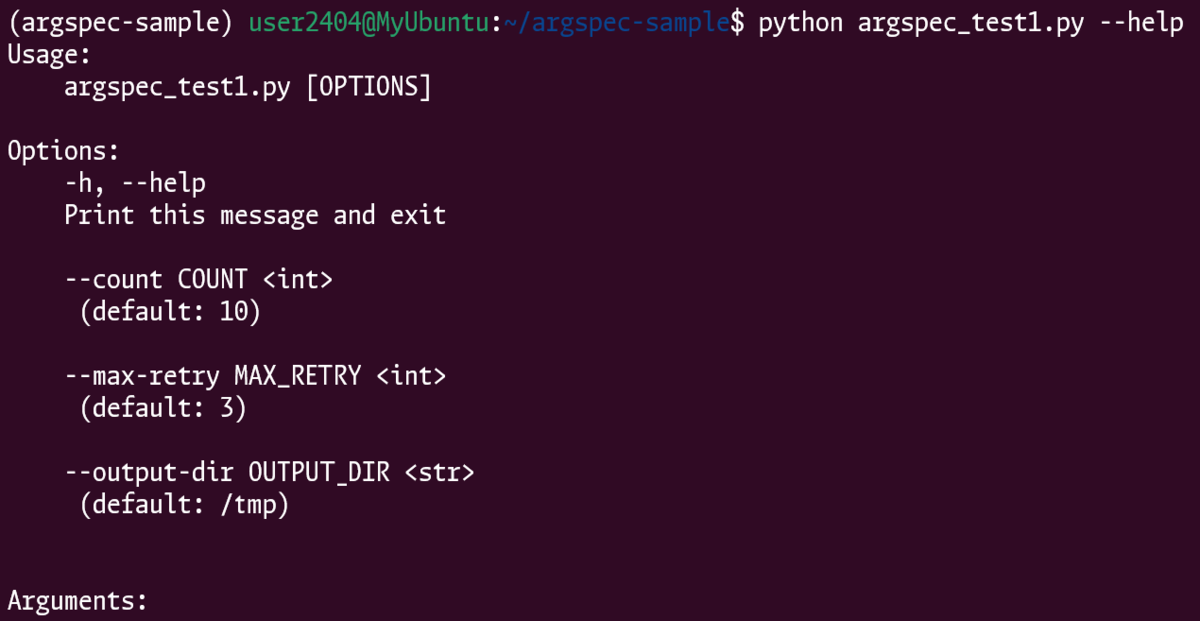
Task: Click the 'Print this message and exit' text
Action: [x=255, y=215]
